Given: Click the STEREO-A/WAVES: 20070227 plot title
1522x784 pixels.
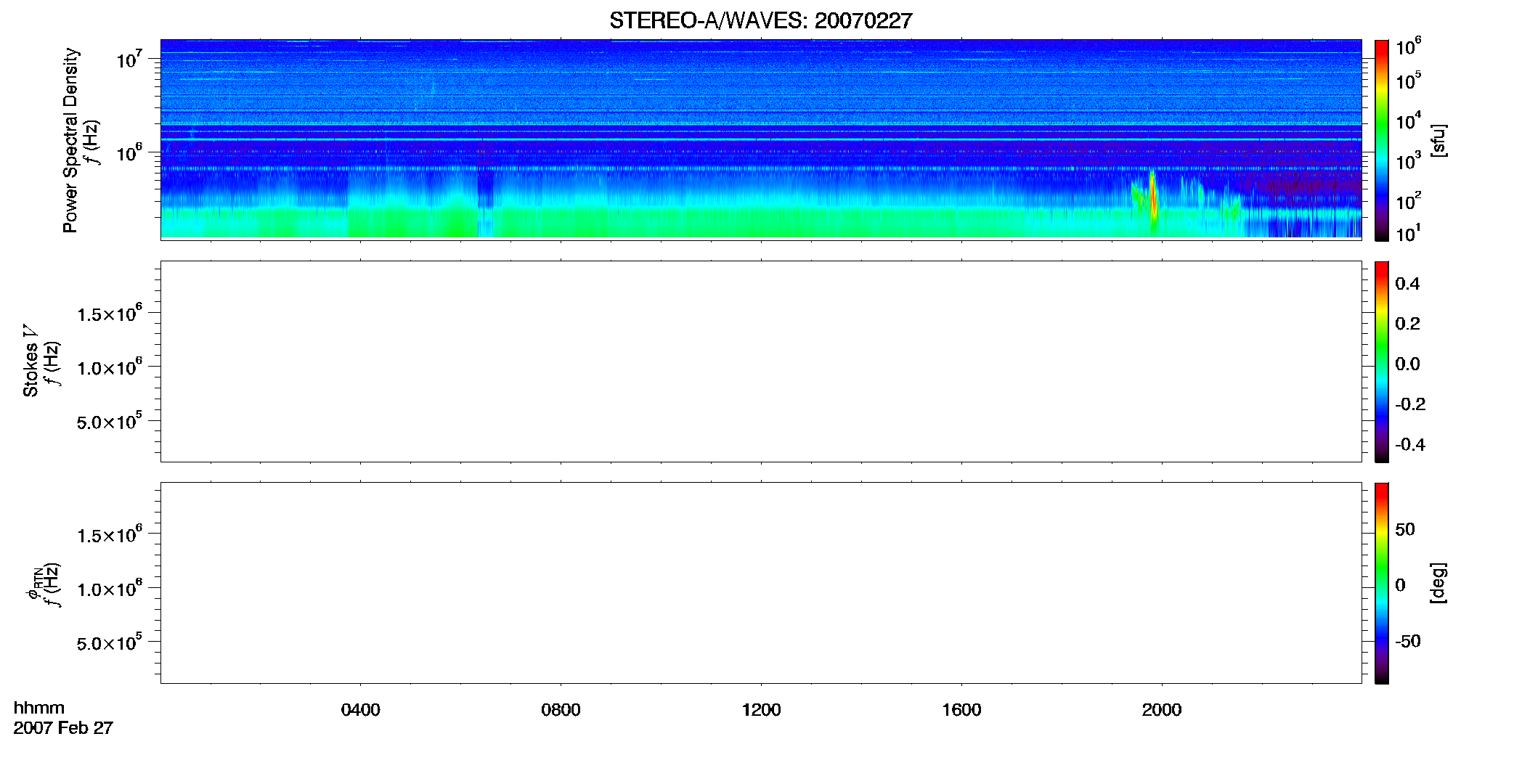Looking at the screenshot, I should (760, 20).
